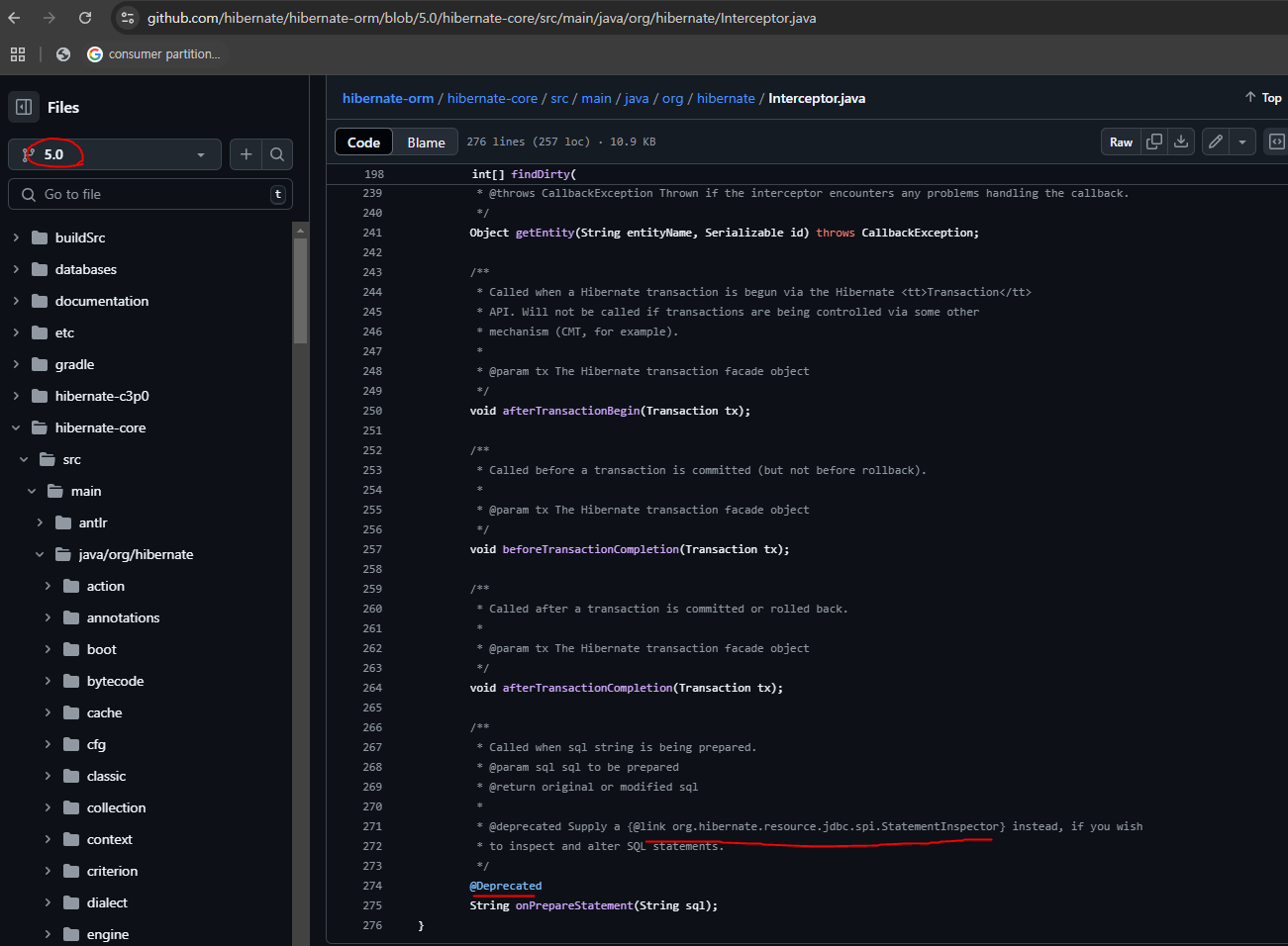Open the cache folder
The height and width of the screenshot is (946, 1288).
[x=104, y=712]
